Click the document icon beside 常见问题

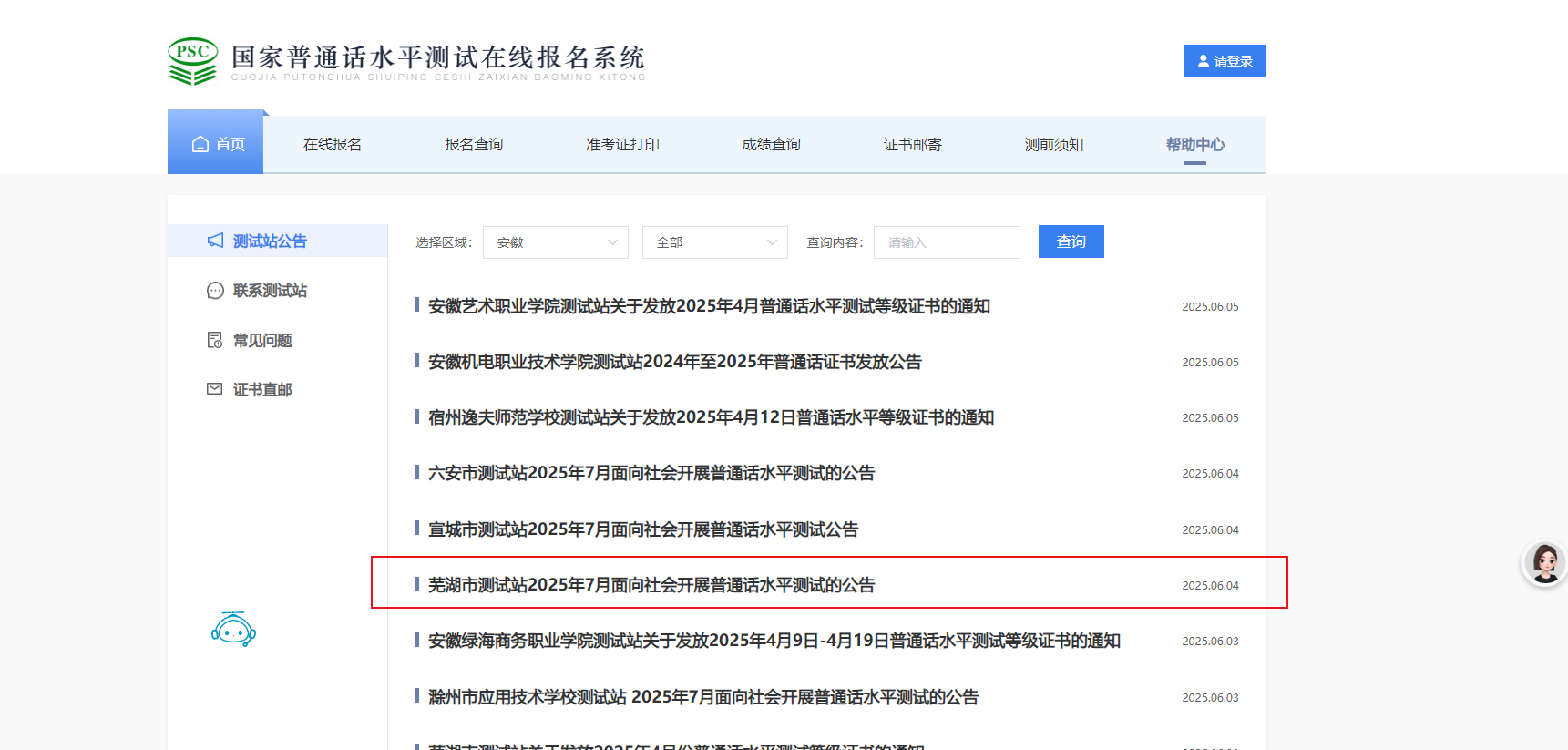pos(215,340)
